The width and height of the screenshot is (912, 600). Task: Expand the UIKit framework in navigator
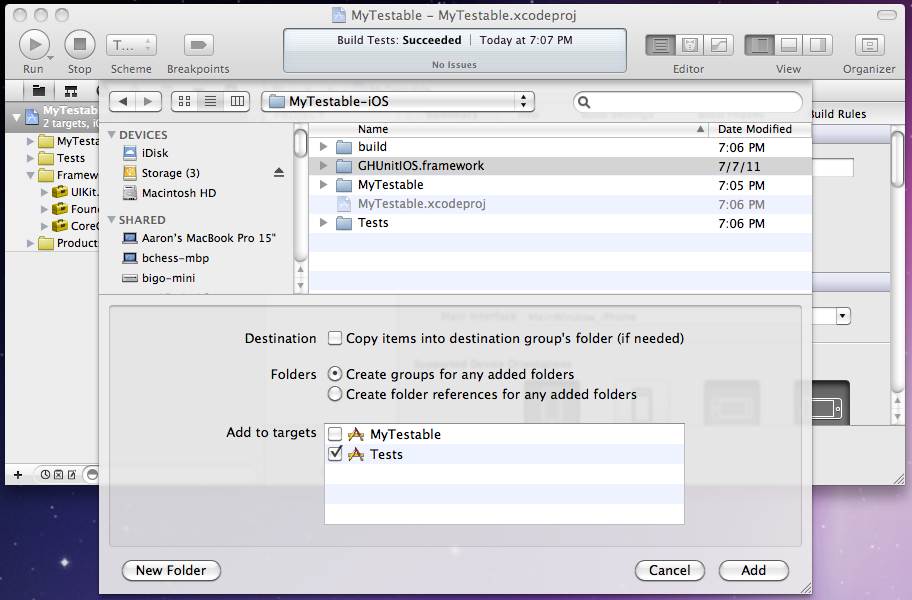44,192
